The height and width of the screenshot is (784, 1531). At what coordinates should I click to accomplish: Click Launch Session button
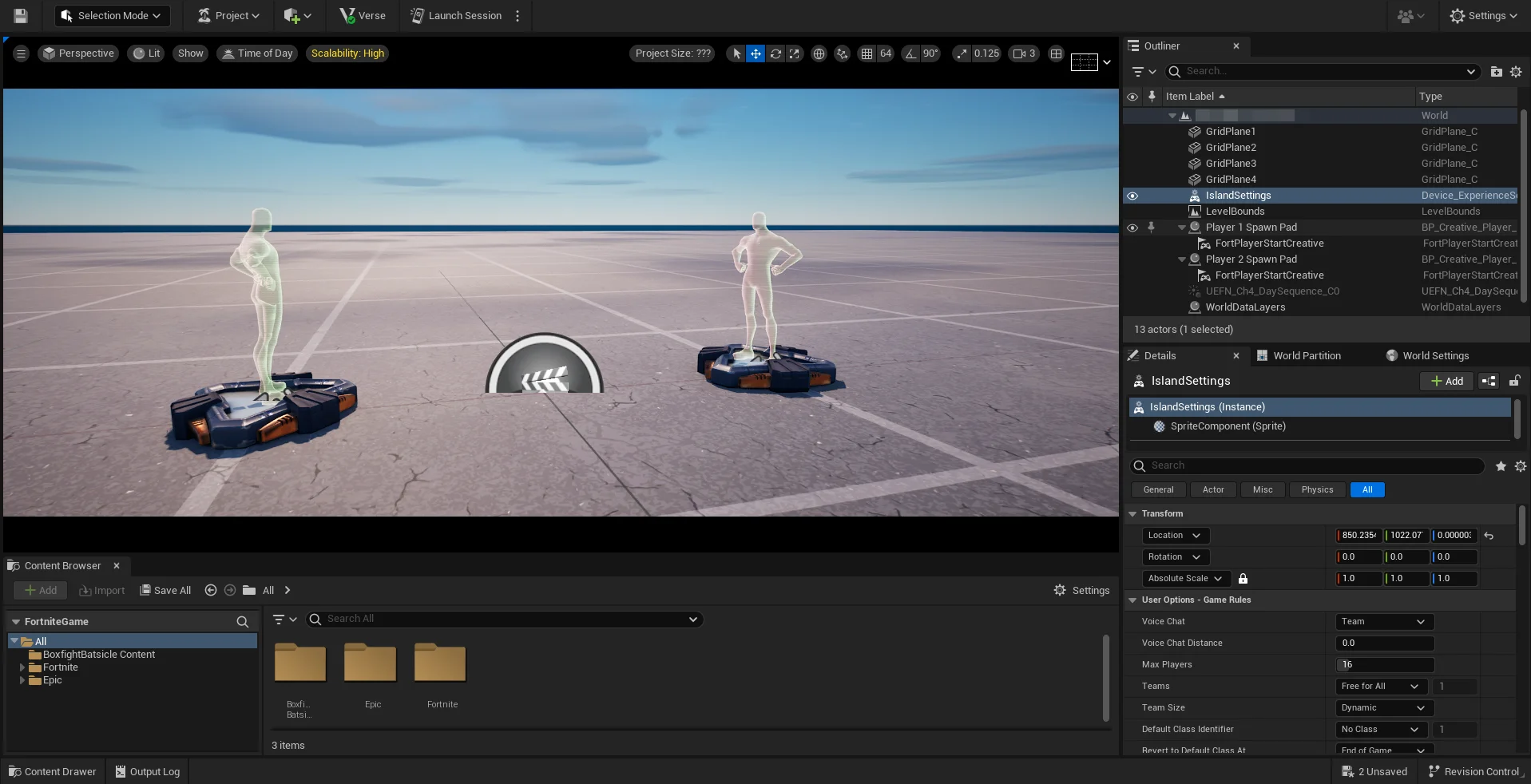coord(456,15)
